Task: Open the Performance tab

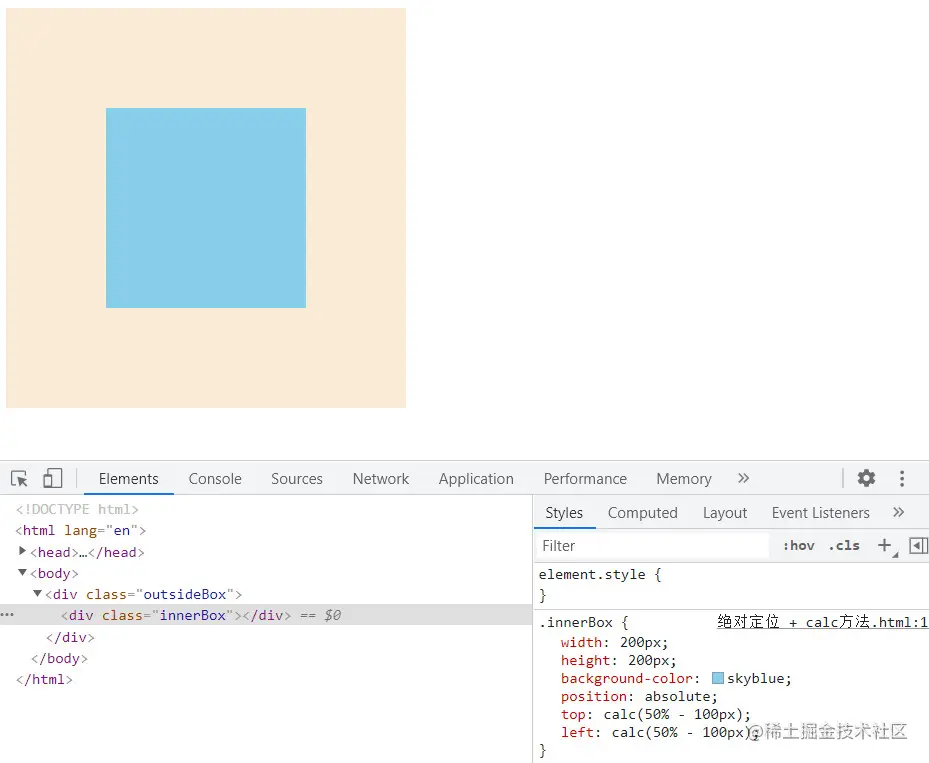Action: coord(585,479)
